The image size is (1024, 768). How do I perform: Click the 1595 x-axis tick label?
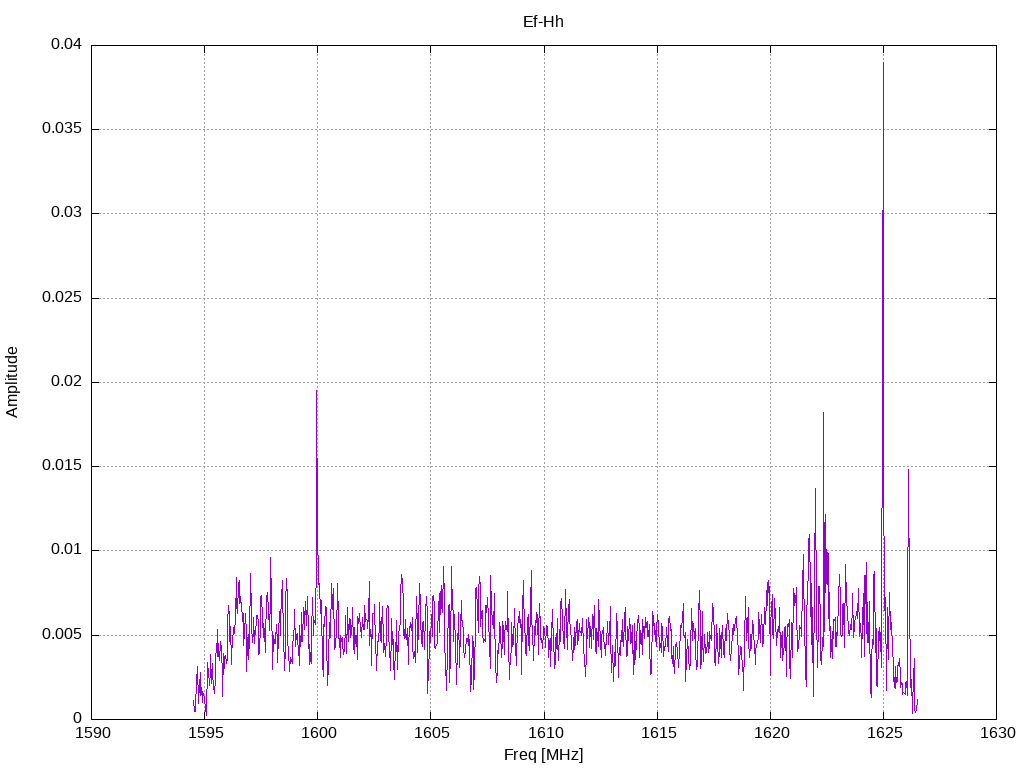click(206, 733)
